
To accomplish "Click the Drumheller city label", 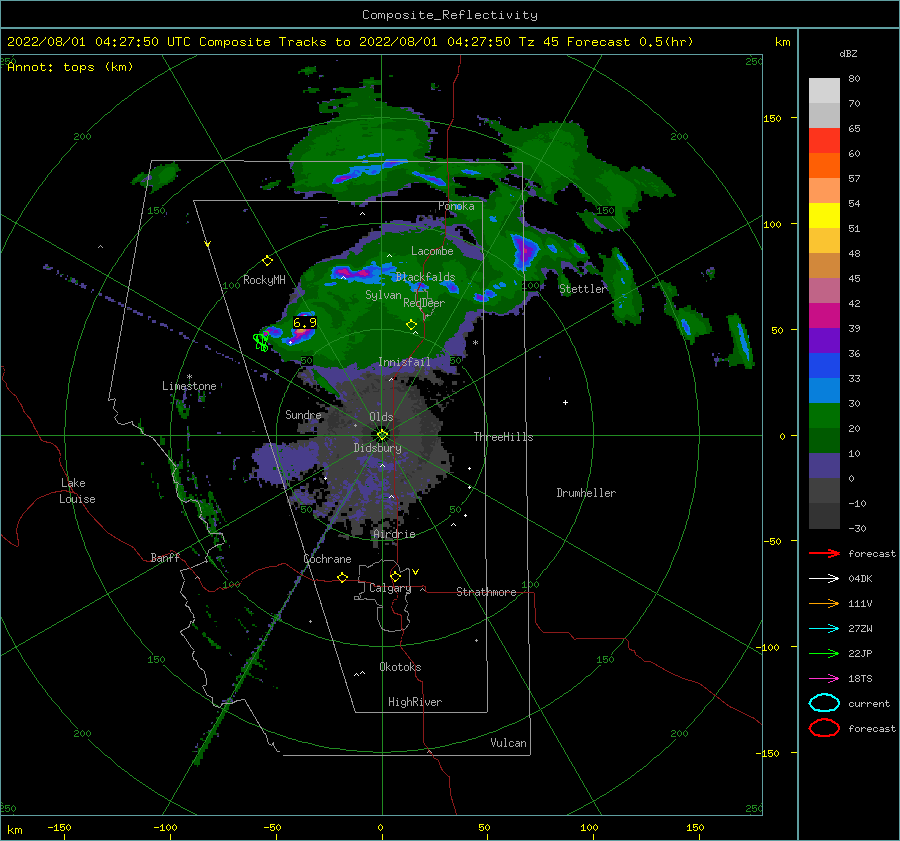I will [586, 493].
